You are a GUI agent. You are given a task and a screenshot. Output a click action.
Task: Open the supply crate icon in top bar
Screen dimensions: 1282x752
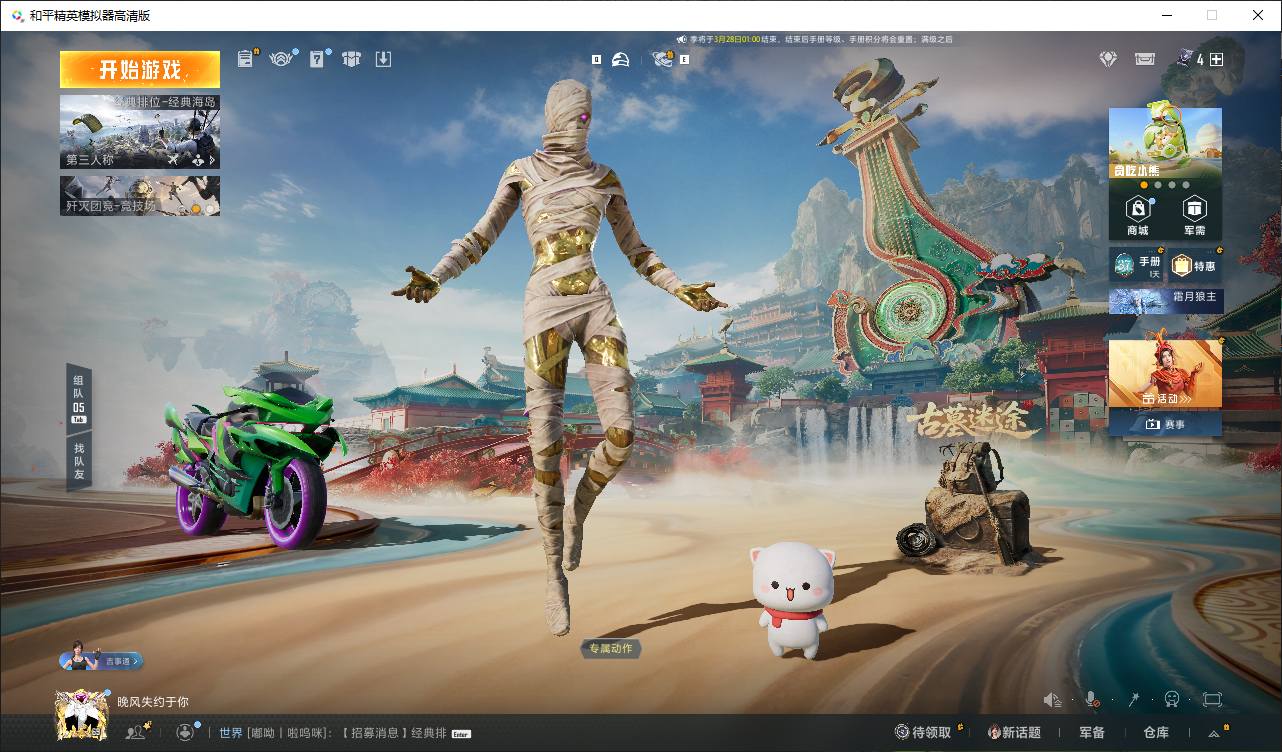351,59
